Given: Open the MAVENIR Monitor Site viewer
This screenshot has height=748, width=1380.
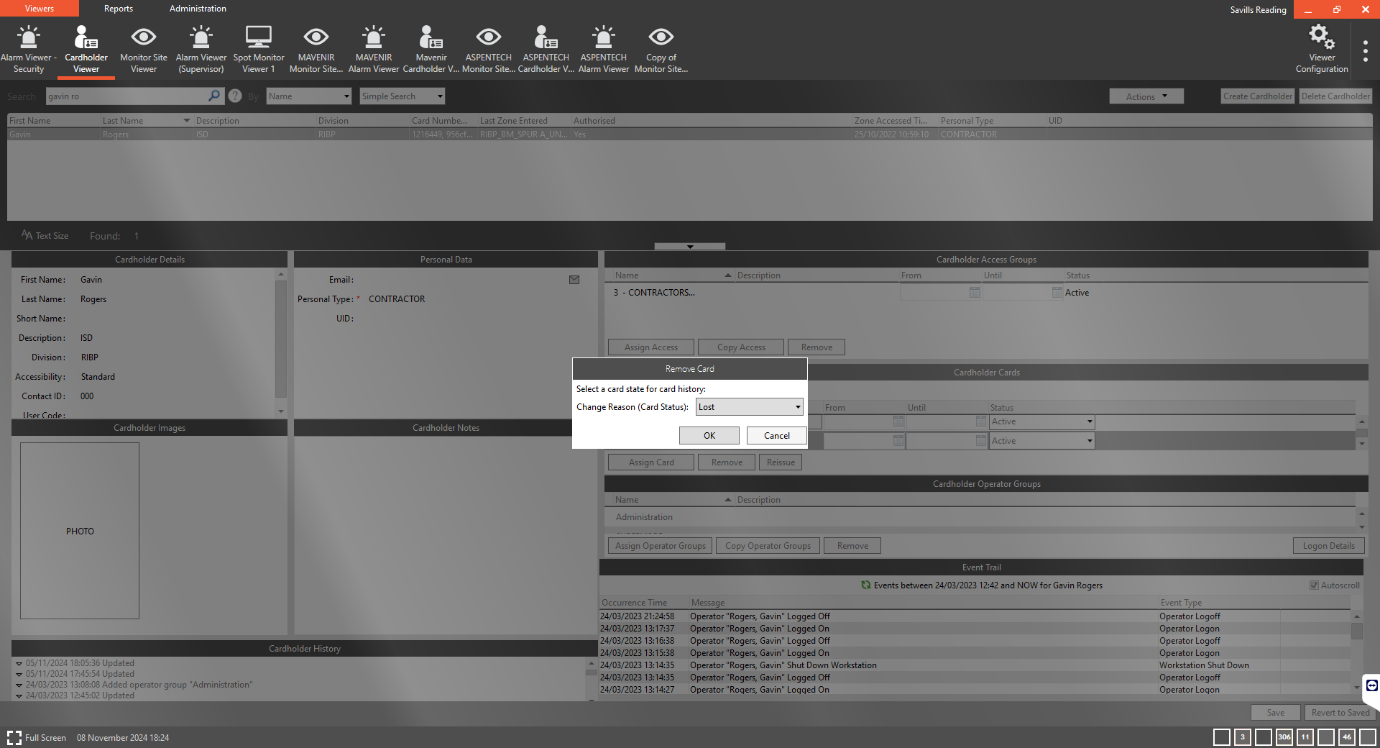Looking at the screenshot, I should 316,50.
